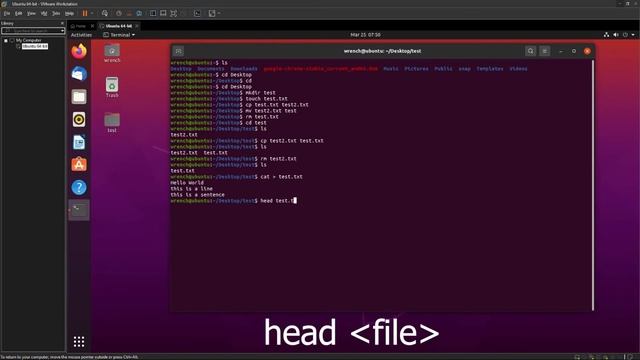Open the Edit menu
This screenshot has height=360, width=640.
coord(19,13)
